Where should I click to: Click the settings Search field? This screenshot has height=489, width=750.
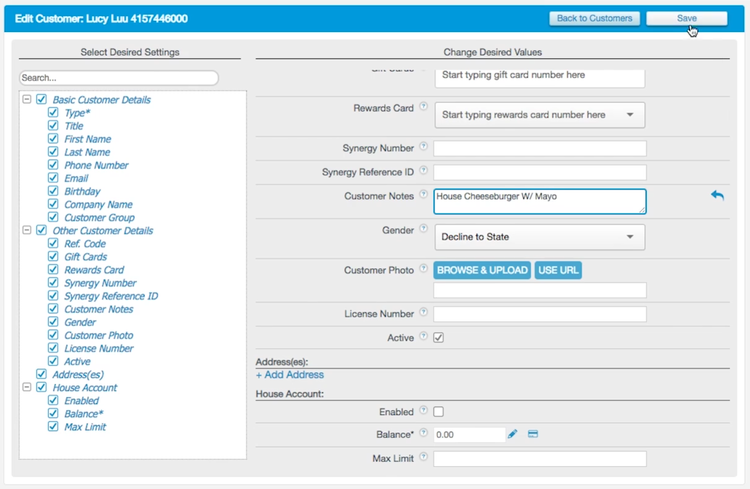pyautogui.click(x=118, y=77)
